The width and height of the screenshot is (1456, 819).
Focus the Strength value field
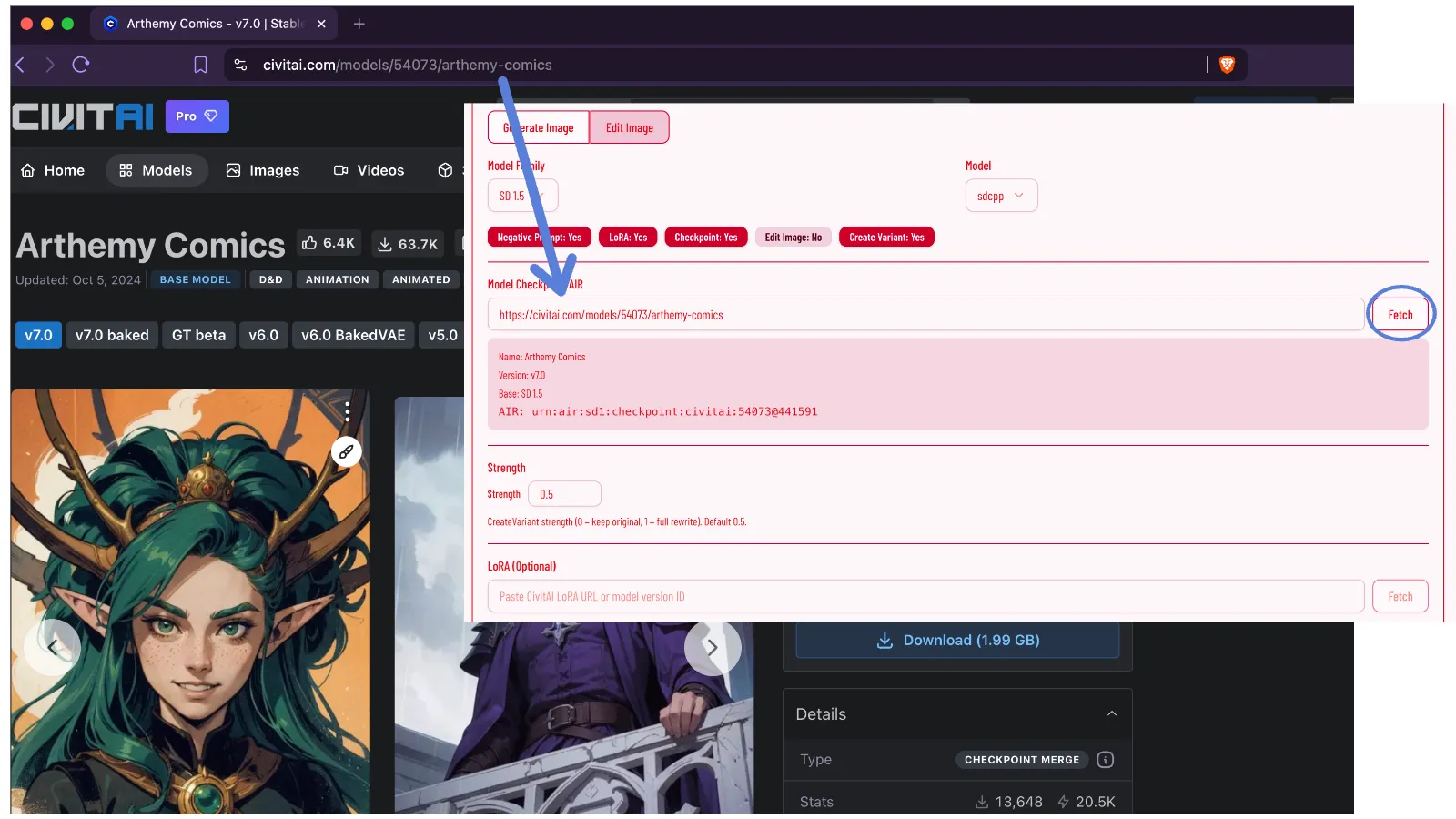point(564,494)
